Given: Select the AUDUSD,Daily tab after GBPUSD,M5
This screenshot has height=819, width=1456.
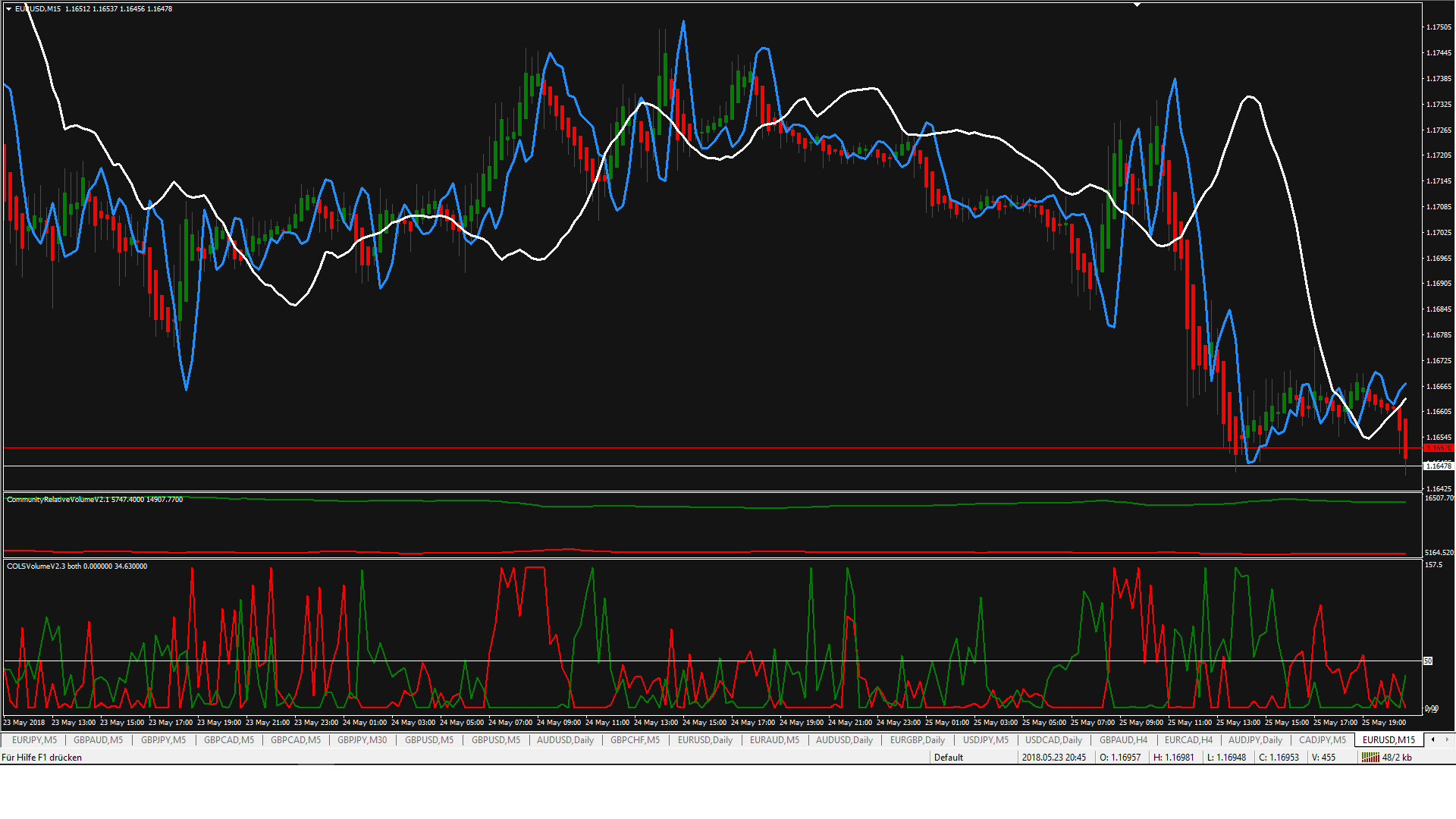Looking at the screenshot, I should [565, 740].
